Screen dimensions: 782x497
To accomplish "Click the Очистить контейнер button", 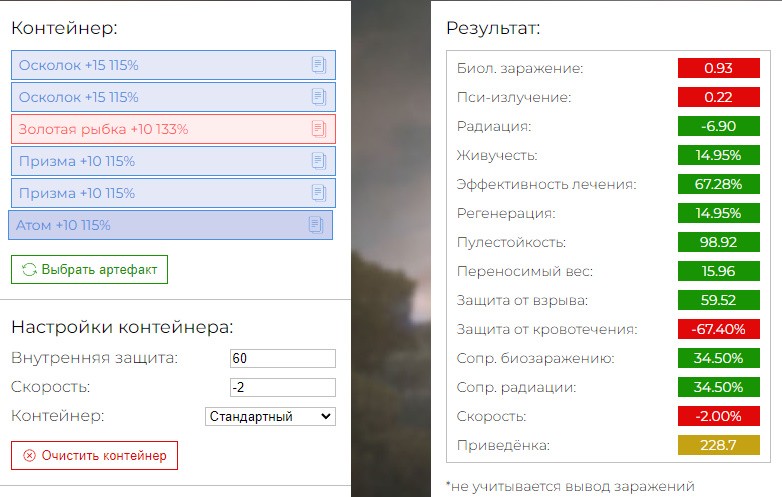I will 94,456.
